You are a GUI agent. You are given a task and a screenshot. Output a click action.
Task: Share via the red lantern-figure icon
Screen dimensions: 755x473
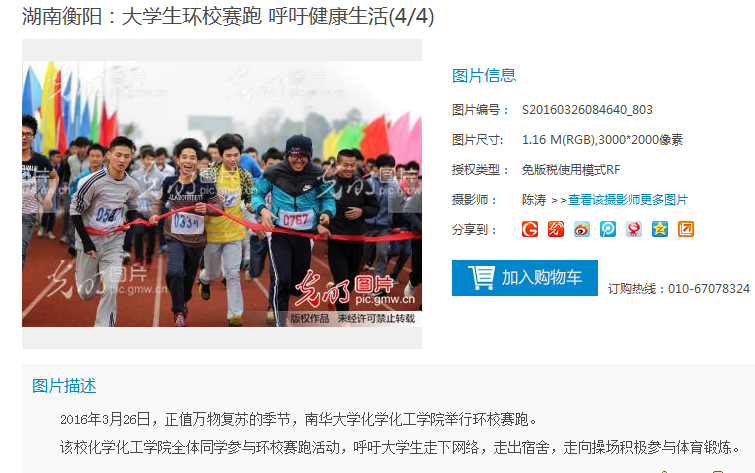tap(634, 229)
